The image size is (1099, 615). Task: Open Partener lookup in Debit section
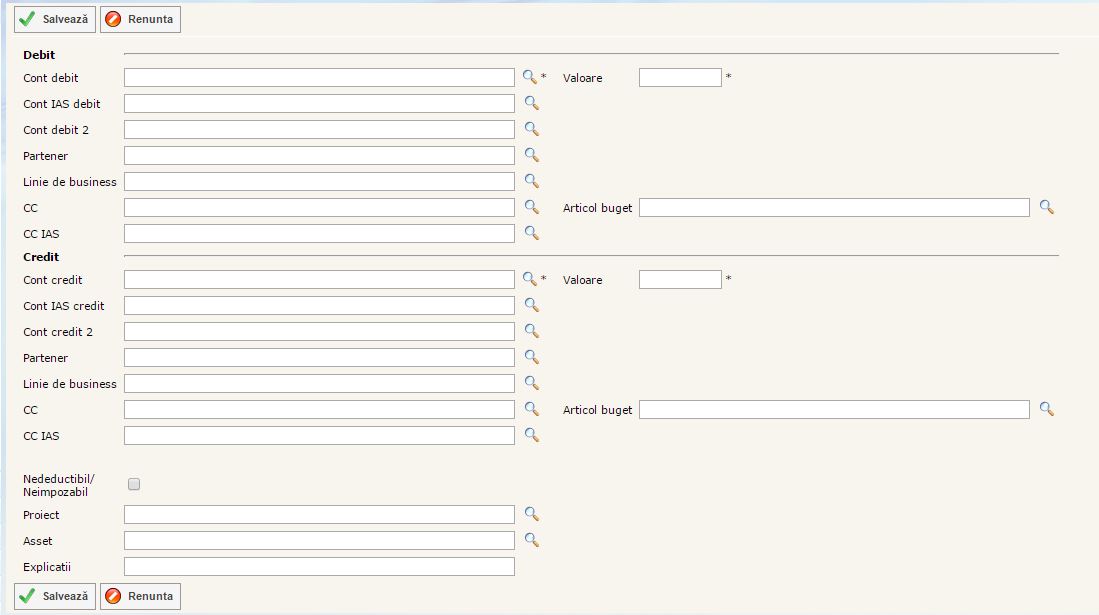[x=531, y=155]
